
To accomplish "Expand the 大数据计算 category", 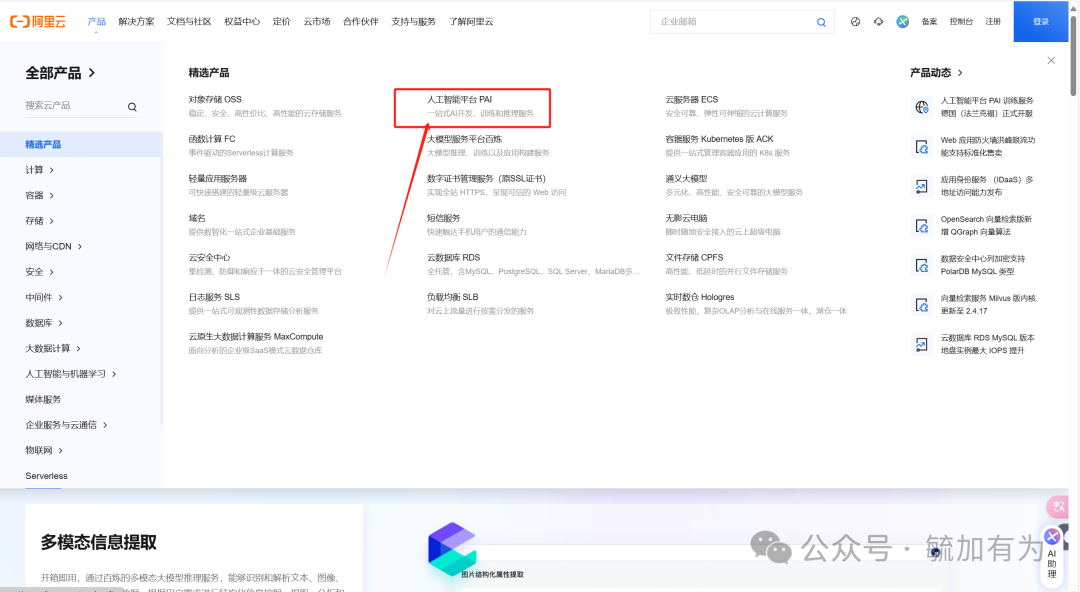I will click(79, 349).
